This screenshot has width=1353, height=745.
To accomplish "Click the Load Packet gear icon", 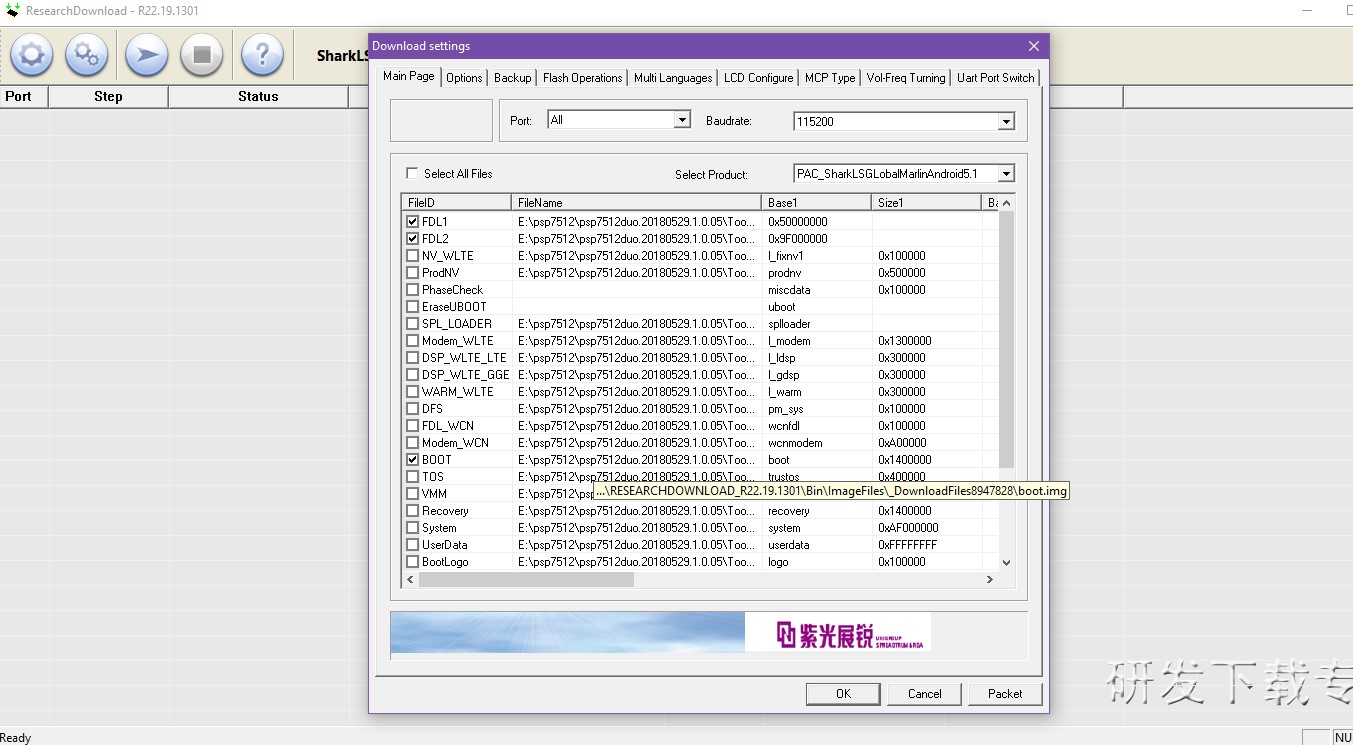I will (32, 54).
